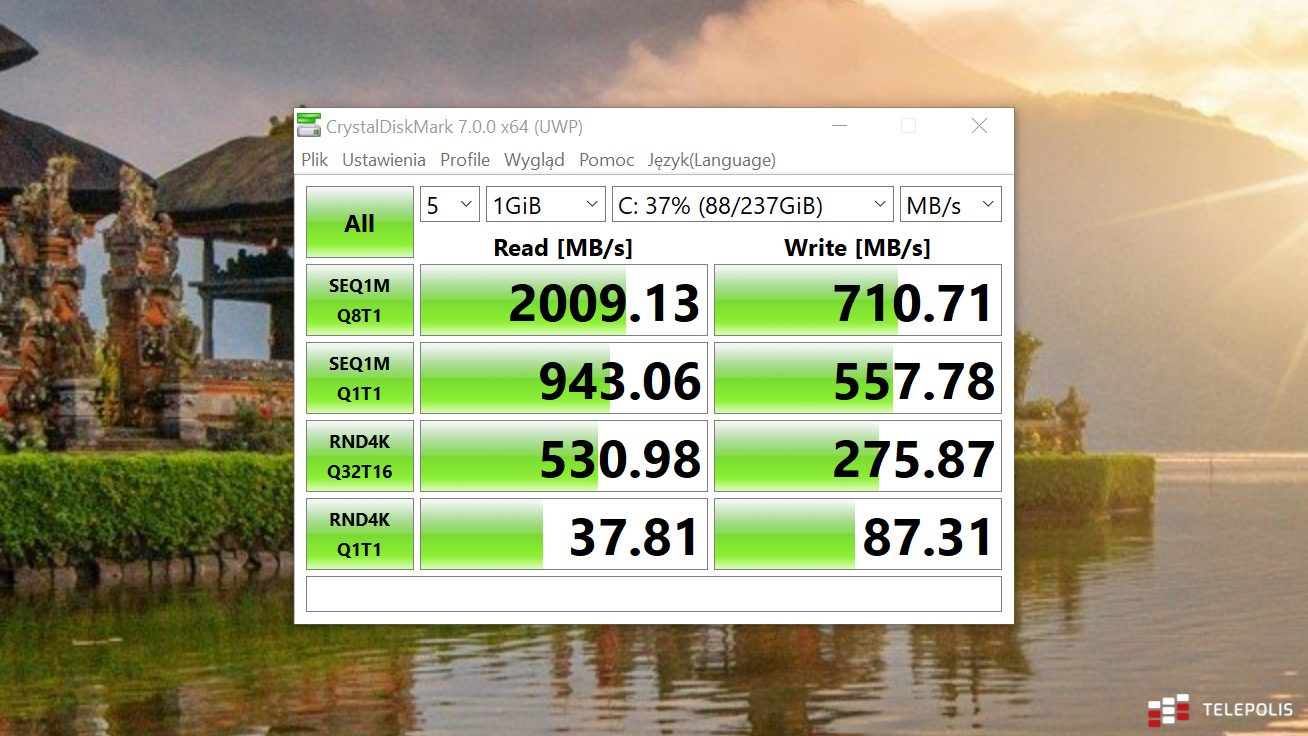Screen dimensions: 1308x736
Task: Start the SEQ1M Q1T1 test
Action: click(x=359, y=379)
